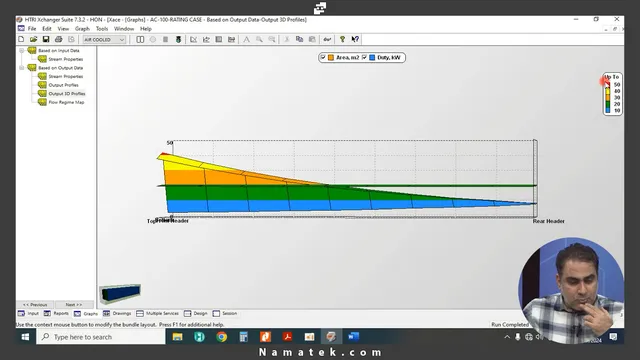Collapse the Based on Output Data tree node
640x360 pixels.
22,68
